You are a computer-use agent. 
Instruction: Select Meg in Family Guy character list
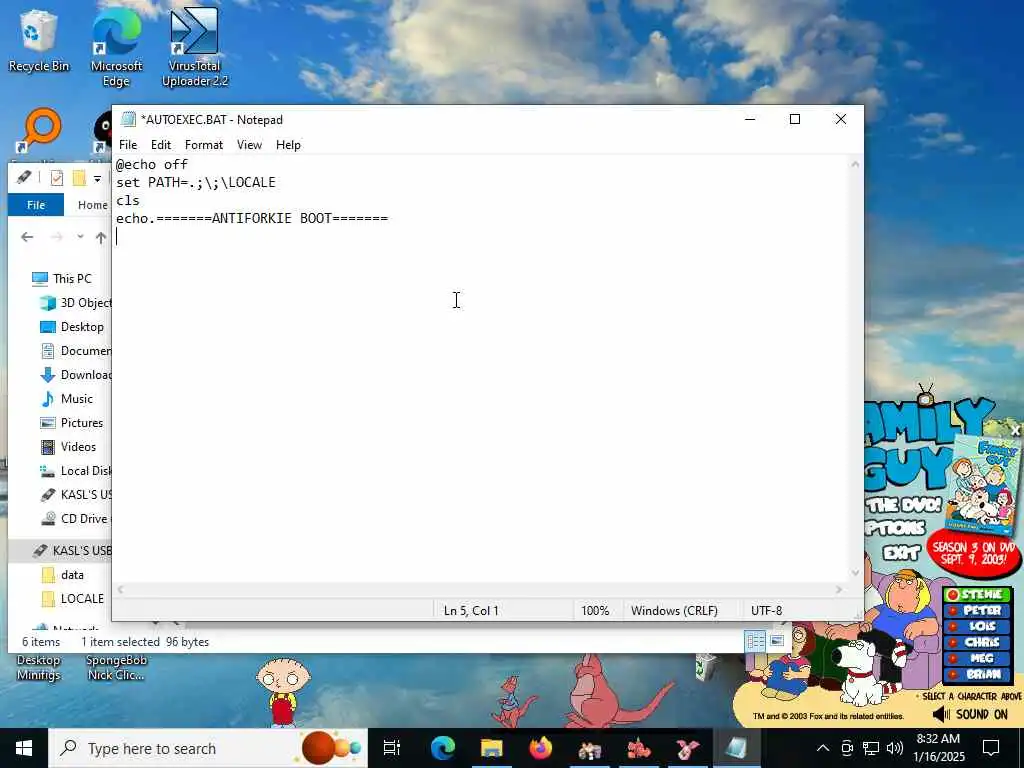click(x=977, y=658)
